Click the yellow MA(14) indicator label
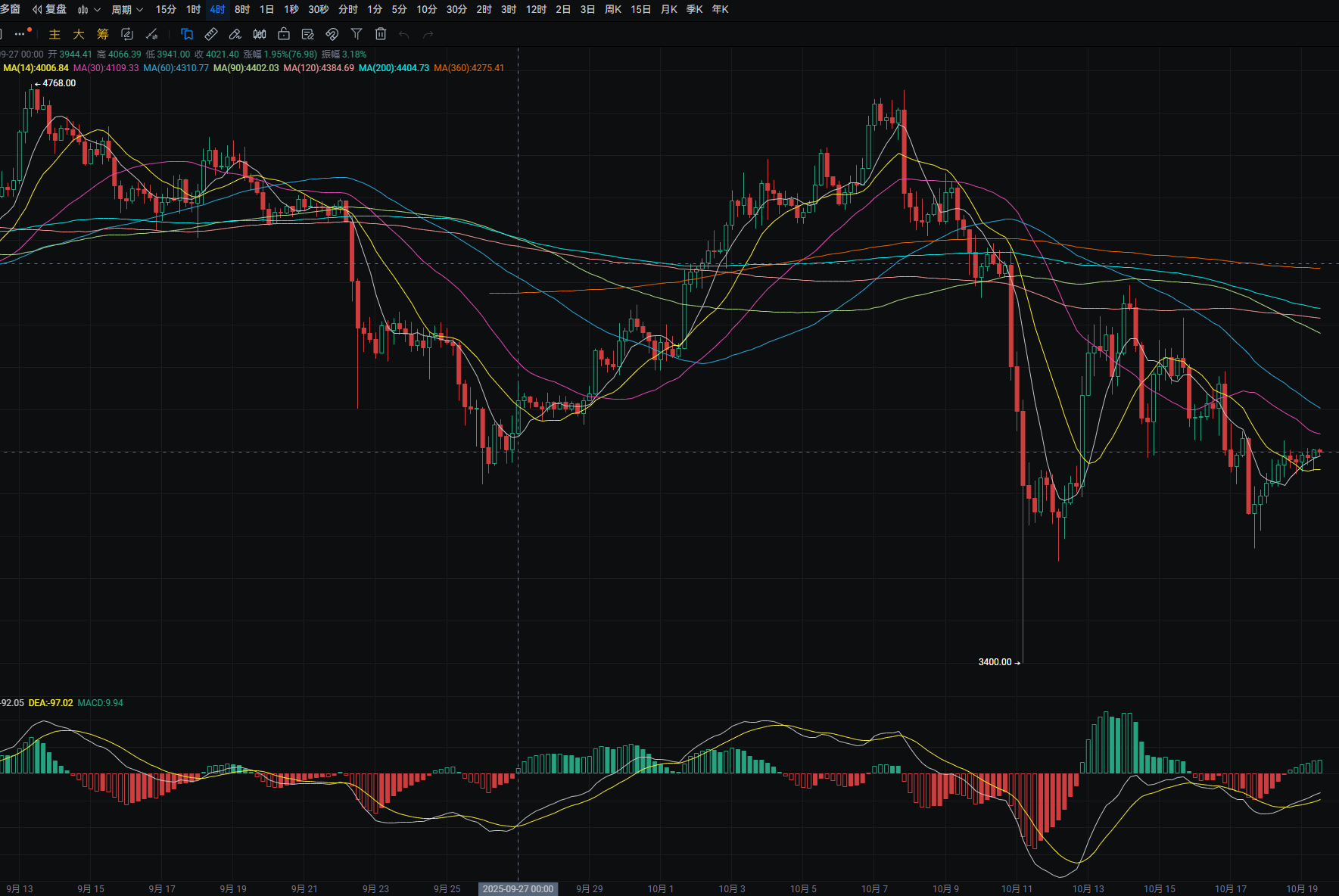The image size is (1339, 896). pyautogui.click(x=36, y=68)
